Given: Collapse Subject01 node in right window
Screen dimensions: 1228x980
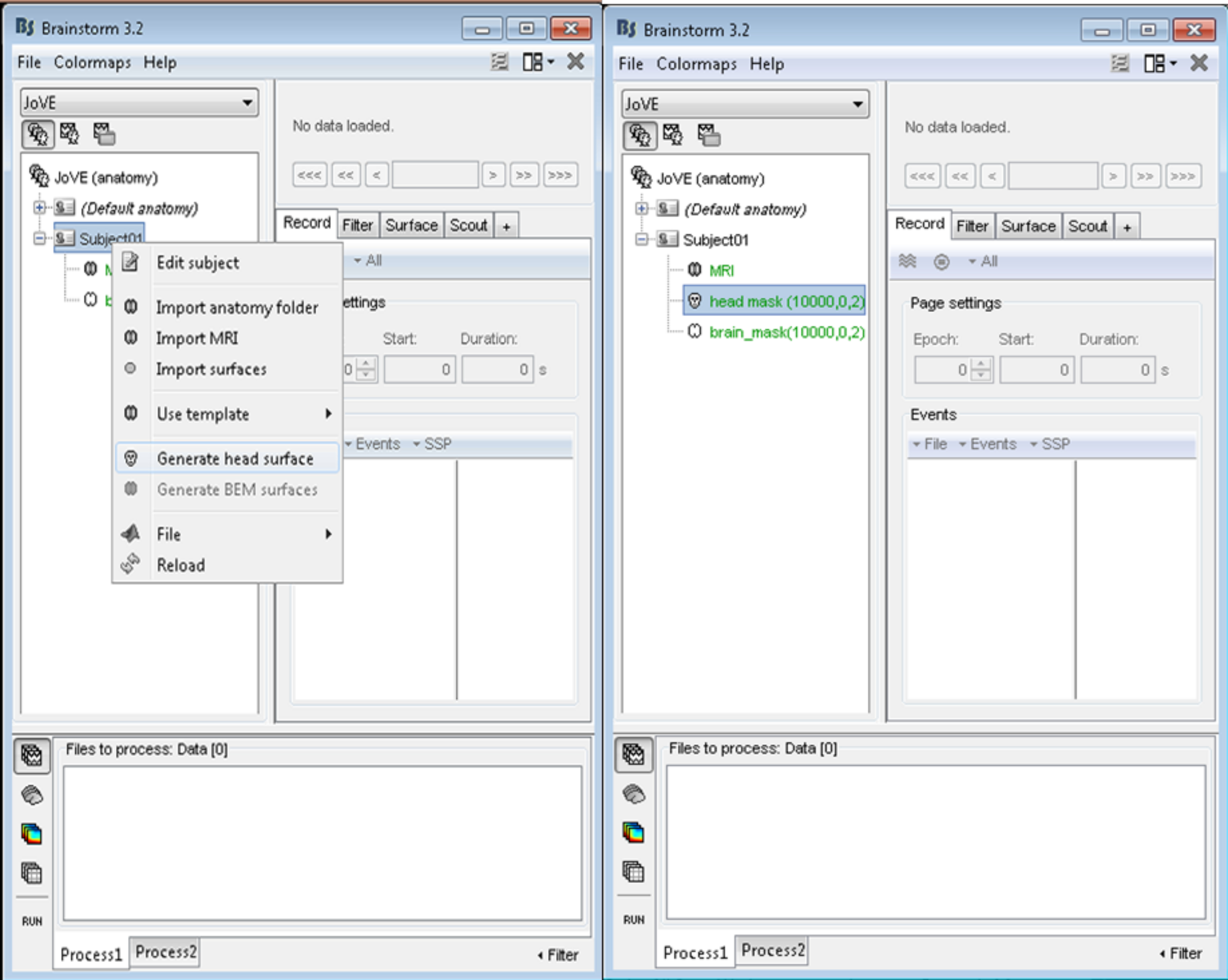Looking at the screenshot, I should (641, 240).
